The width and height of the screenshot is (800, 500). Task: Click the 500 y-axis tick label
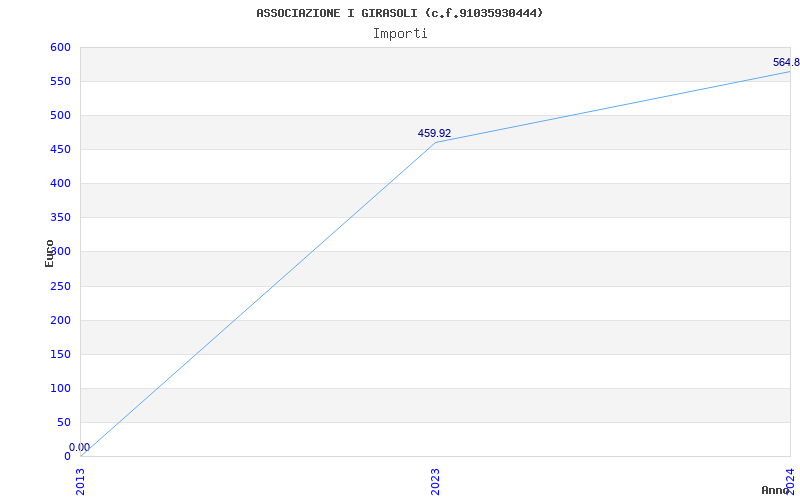(x=60, y=116)
